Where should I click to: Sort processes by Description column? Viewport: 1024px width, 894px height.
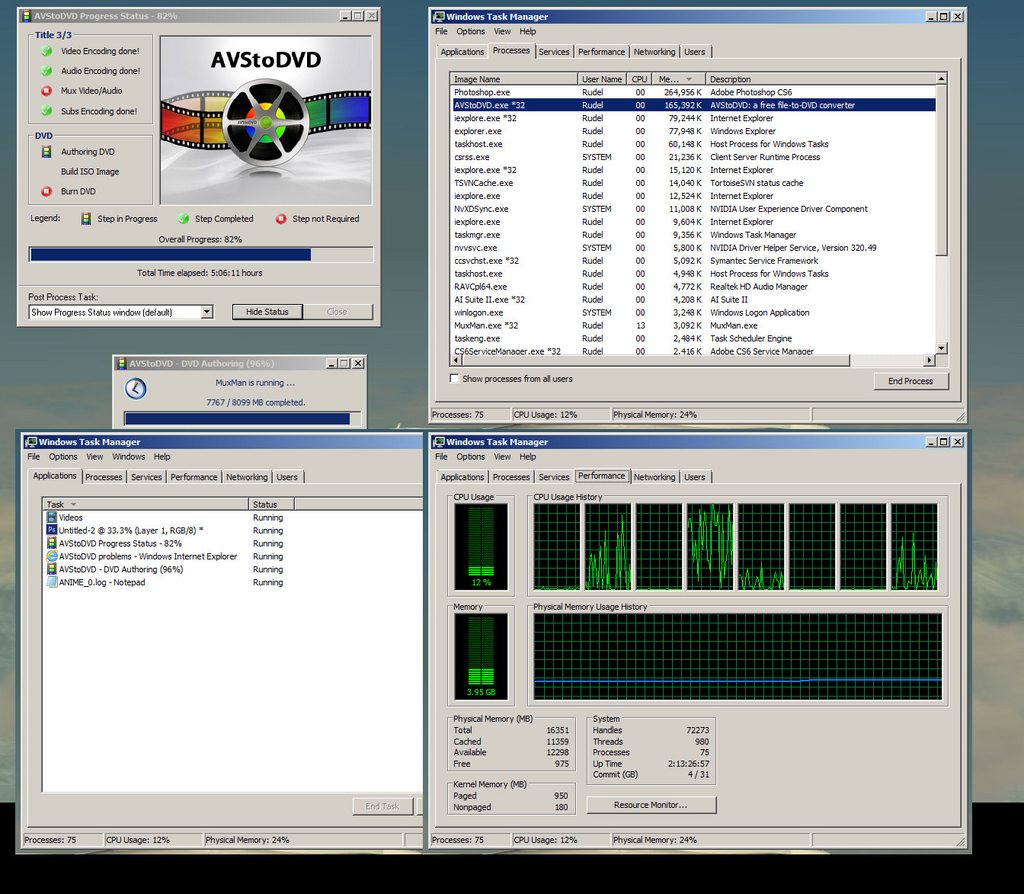point(821,79)
